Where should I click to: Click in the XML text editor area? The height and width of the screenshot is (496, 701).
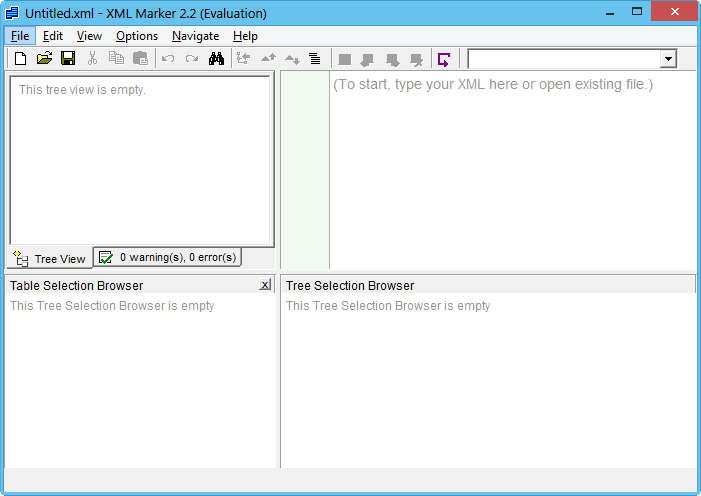(x=513, y=170)
